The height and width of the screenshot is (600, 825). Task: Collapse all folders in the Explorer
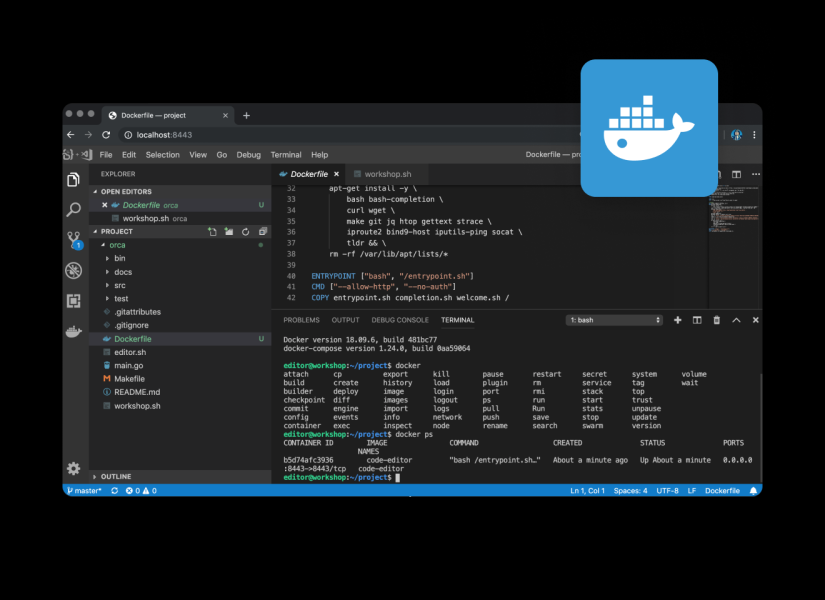(x=262, y=231)
